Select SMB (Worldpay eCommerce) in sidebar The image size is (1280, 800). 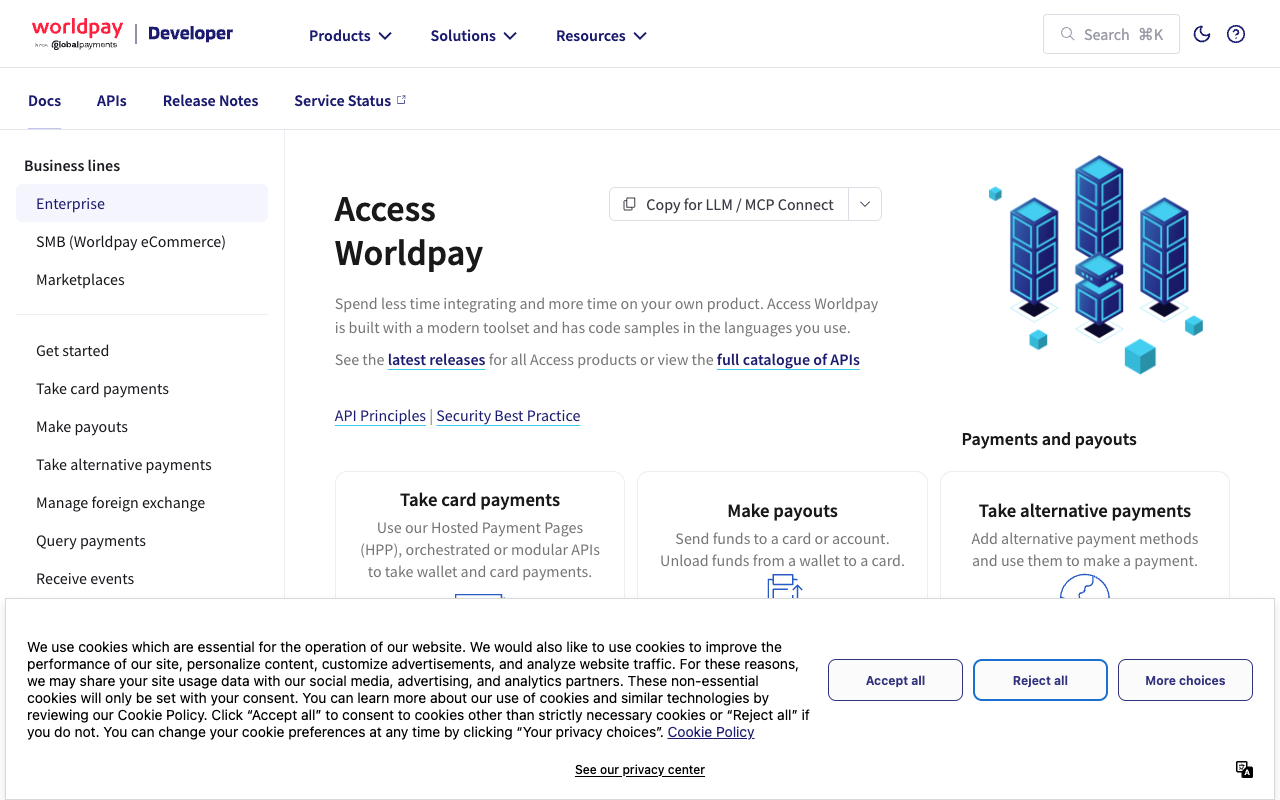(142, 241)
